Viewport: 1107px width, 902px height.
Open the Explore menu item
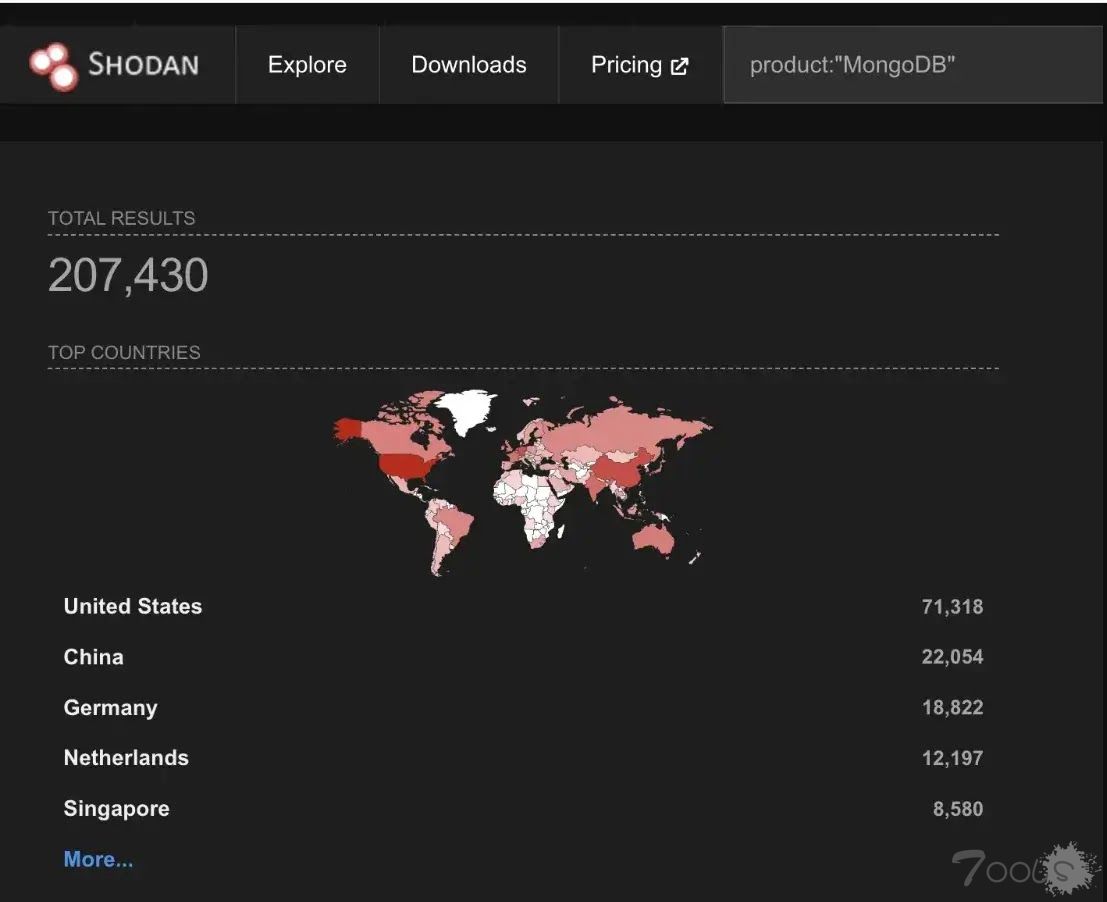tap(307, 65)
